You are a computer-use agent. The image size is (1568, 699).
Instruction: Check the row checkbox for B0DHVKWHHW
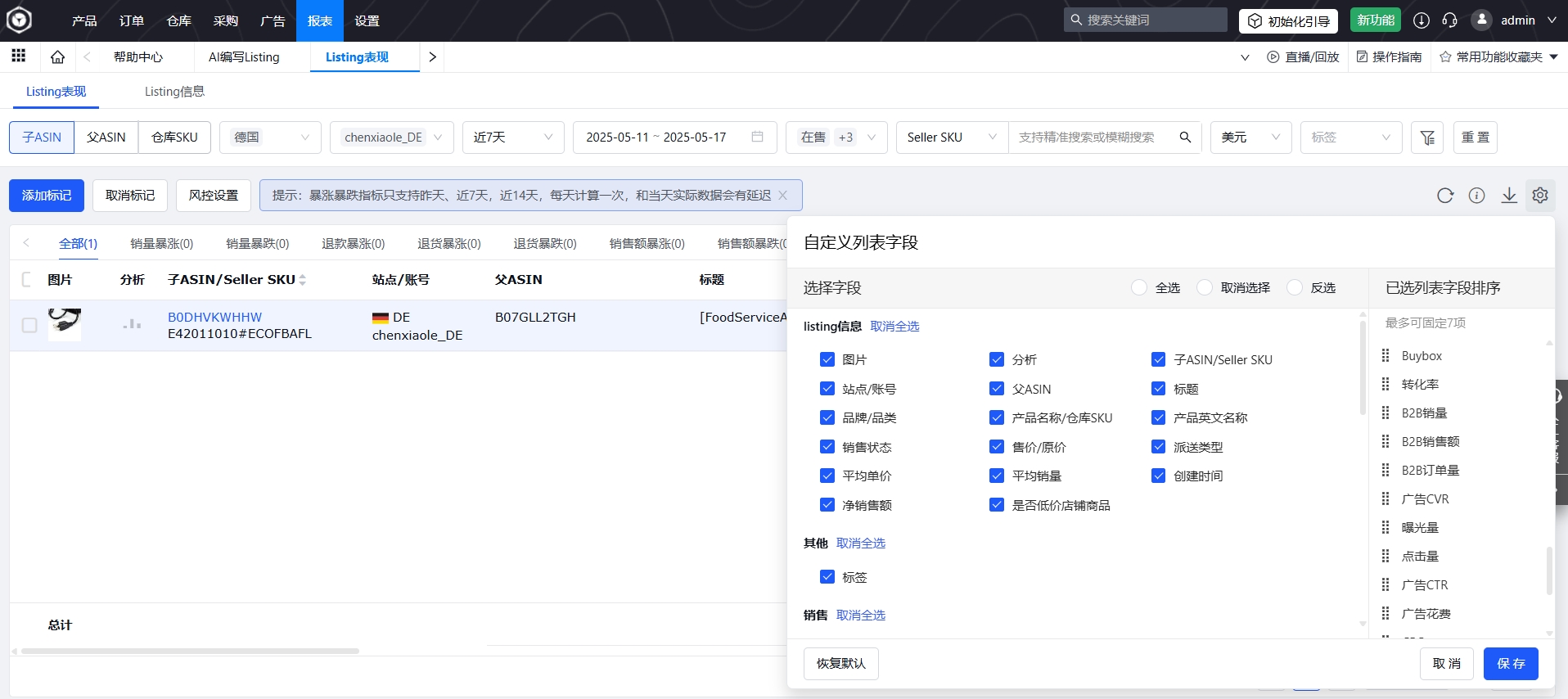(29, 325)
